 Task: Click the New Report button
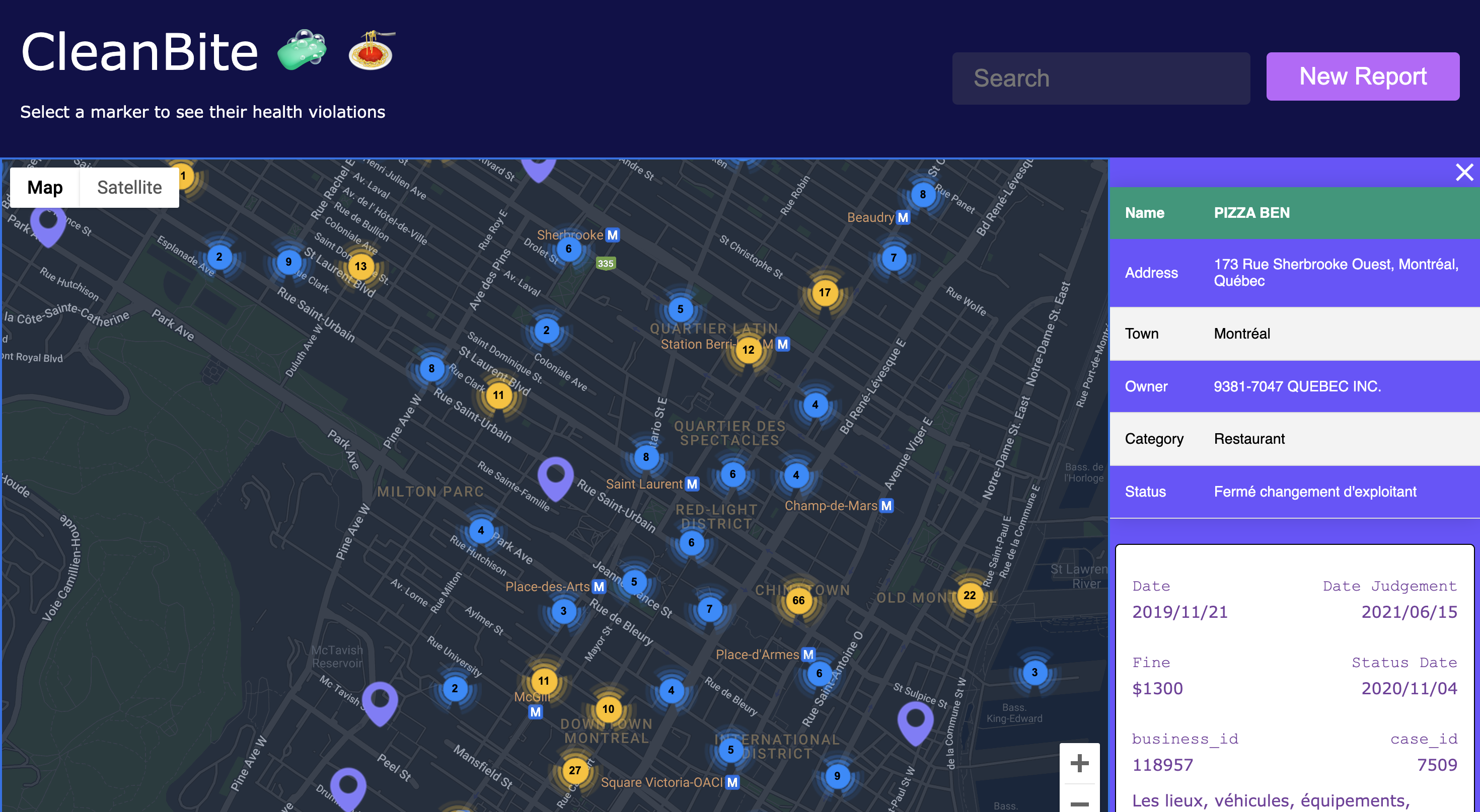coord(1362,76)
